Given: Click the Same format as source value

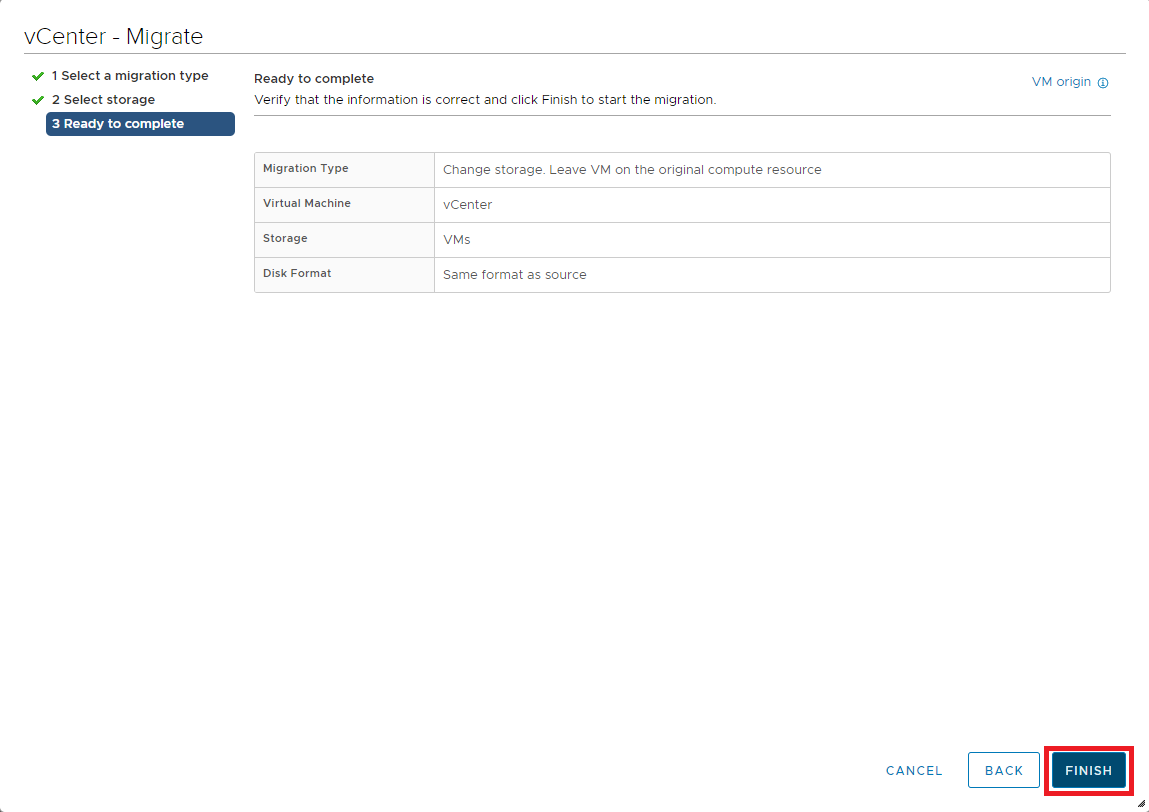Looking at the screenshot, I should tap(515, 275).
